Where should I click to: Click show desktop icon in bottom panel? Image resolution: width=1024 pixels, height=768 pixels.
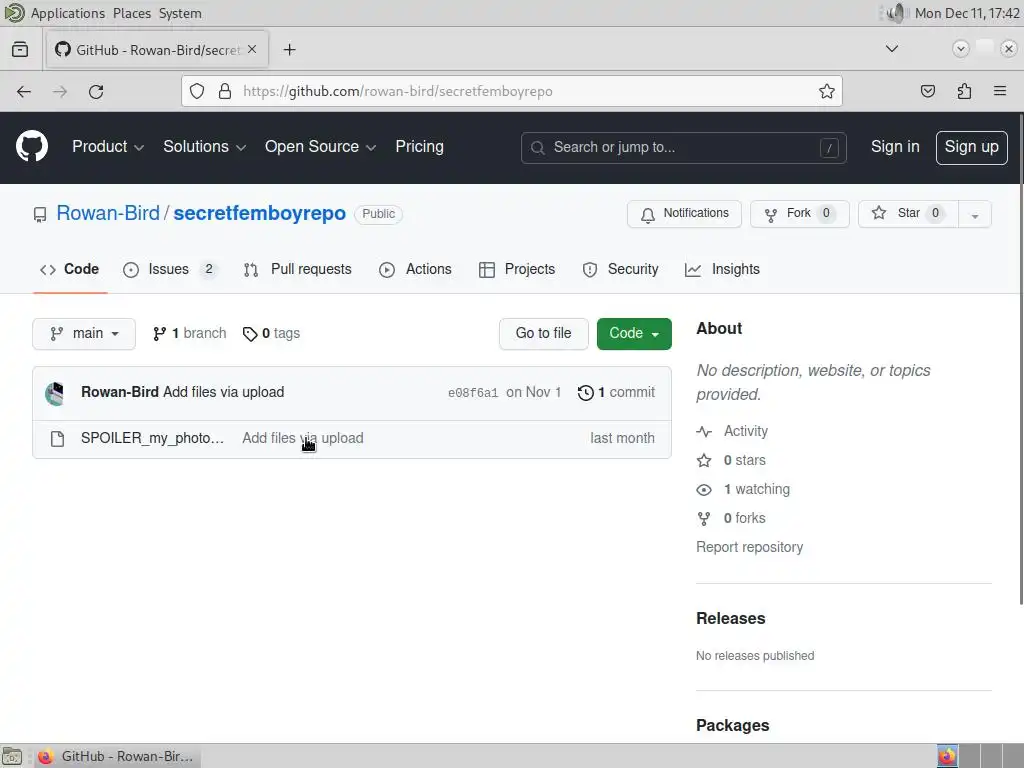click(12, 756)
